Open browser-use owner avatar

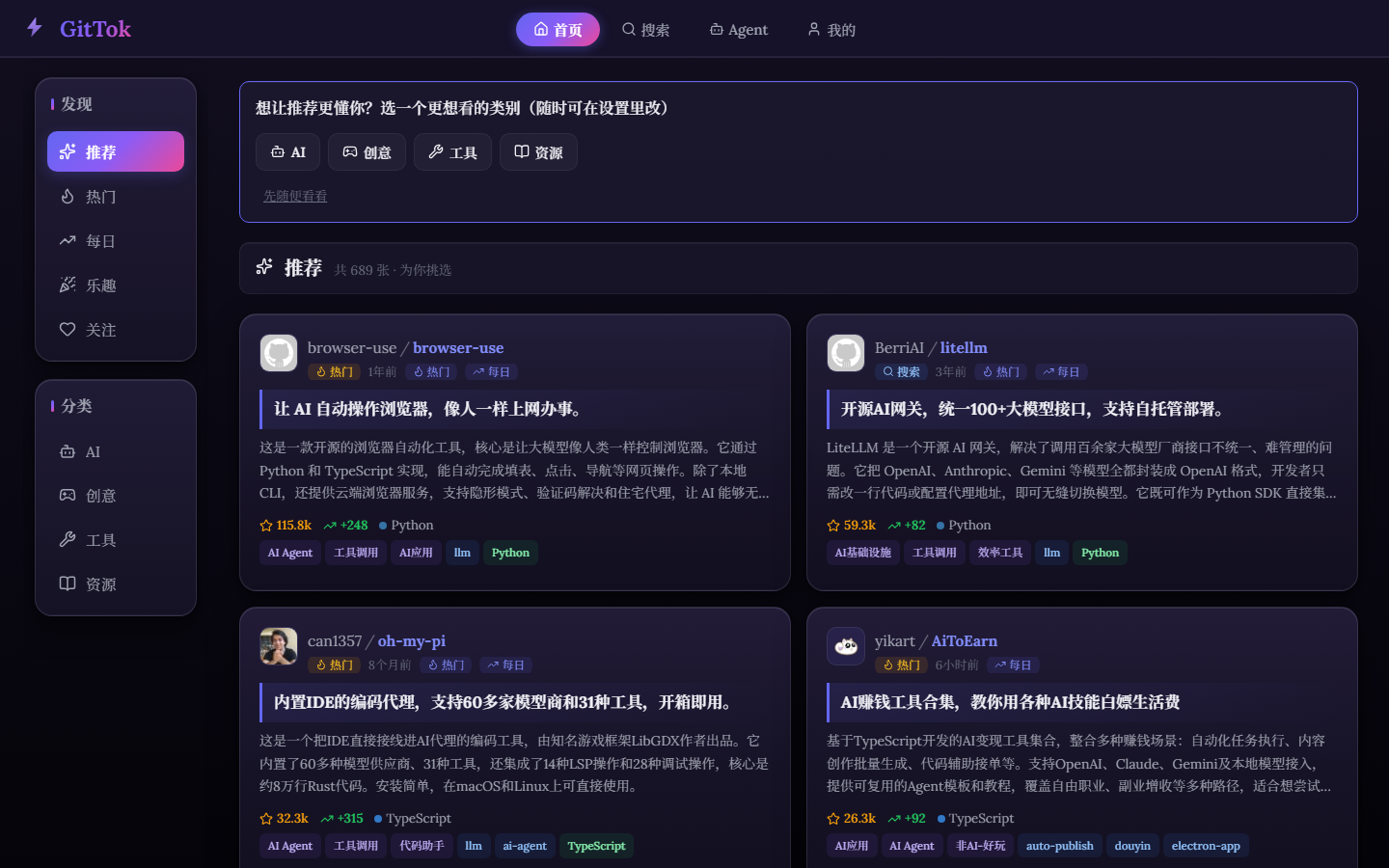click(279, 353)
